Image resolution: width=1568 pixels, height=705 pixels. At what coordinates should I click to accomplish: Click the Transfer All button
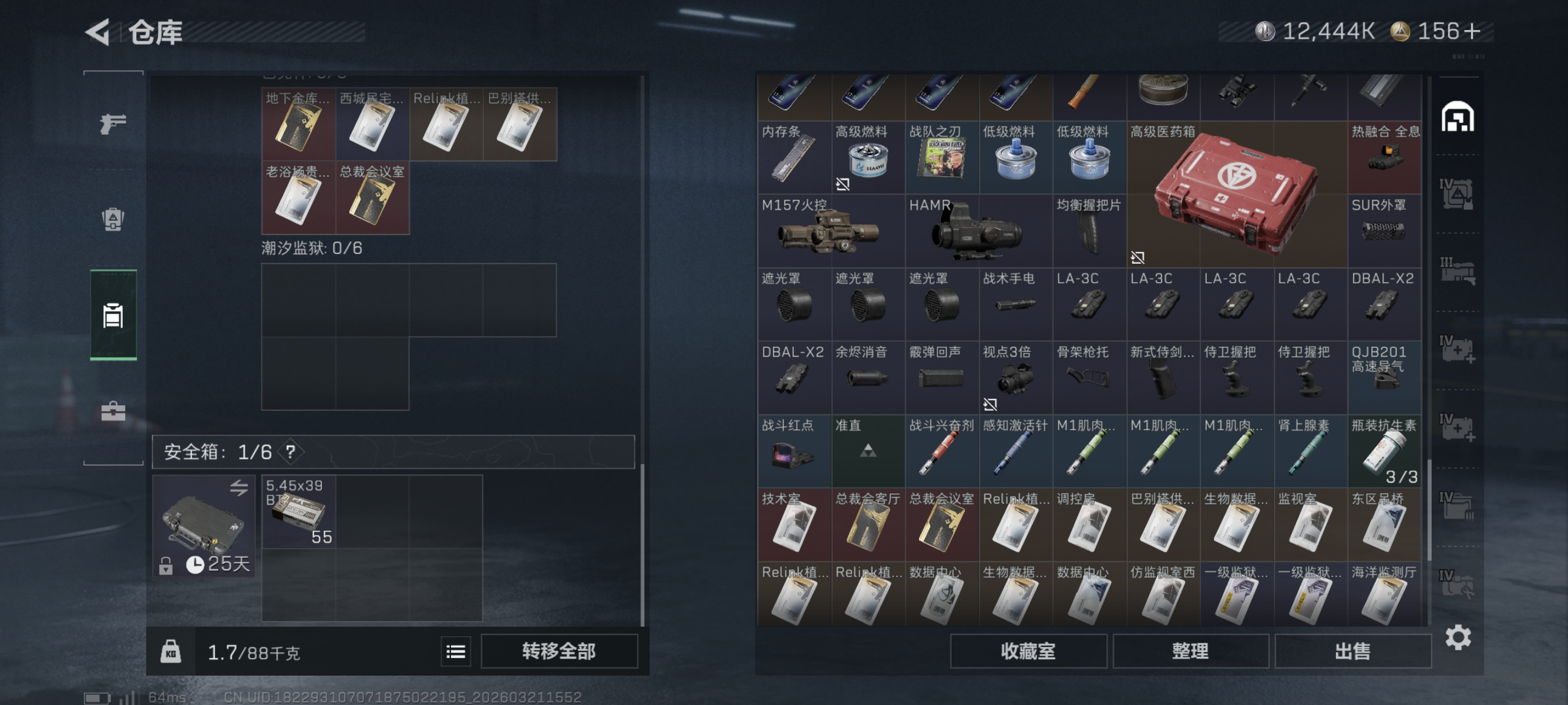(x=558, y=652)
